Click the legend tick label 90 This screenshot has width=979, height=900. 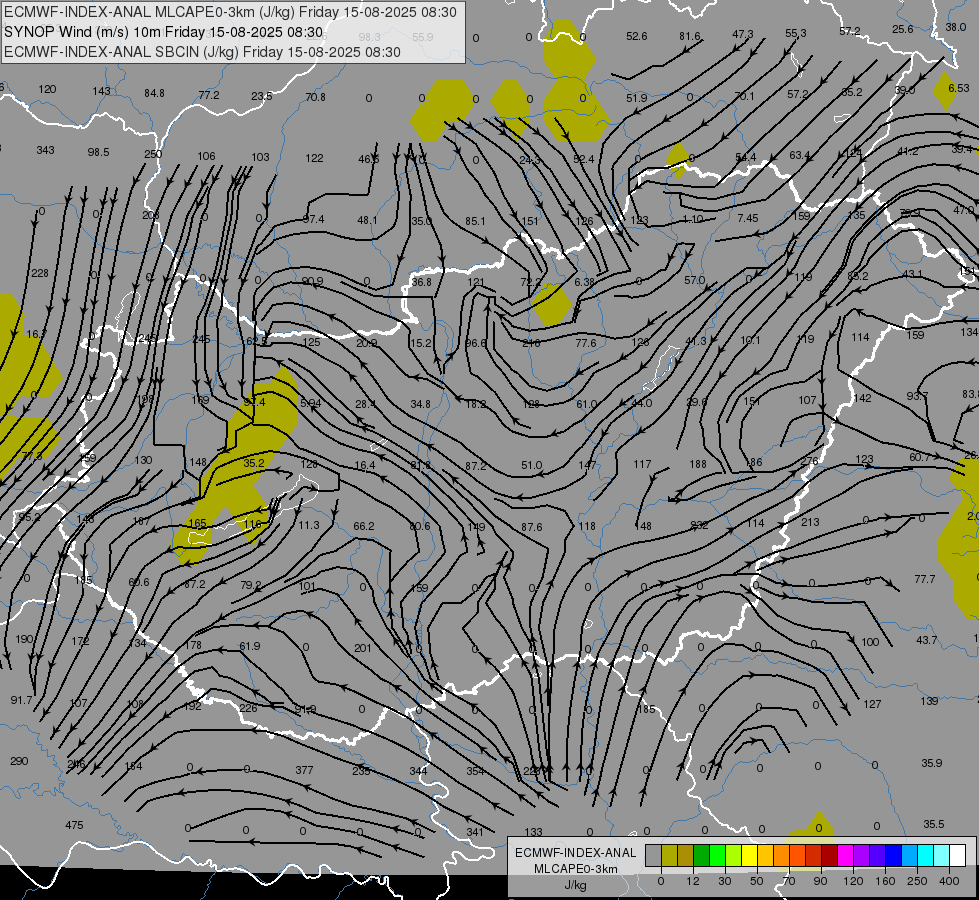tap(820, 881)
